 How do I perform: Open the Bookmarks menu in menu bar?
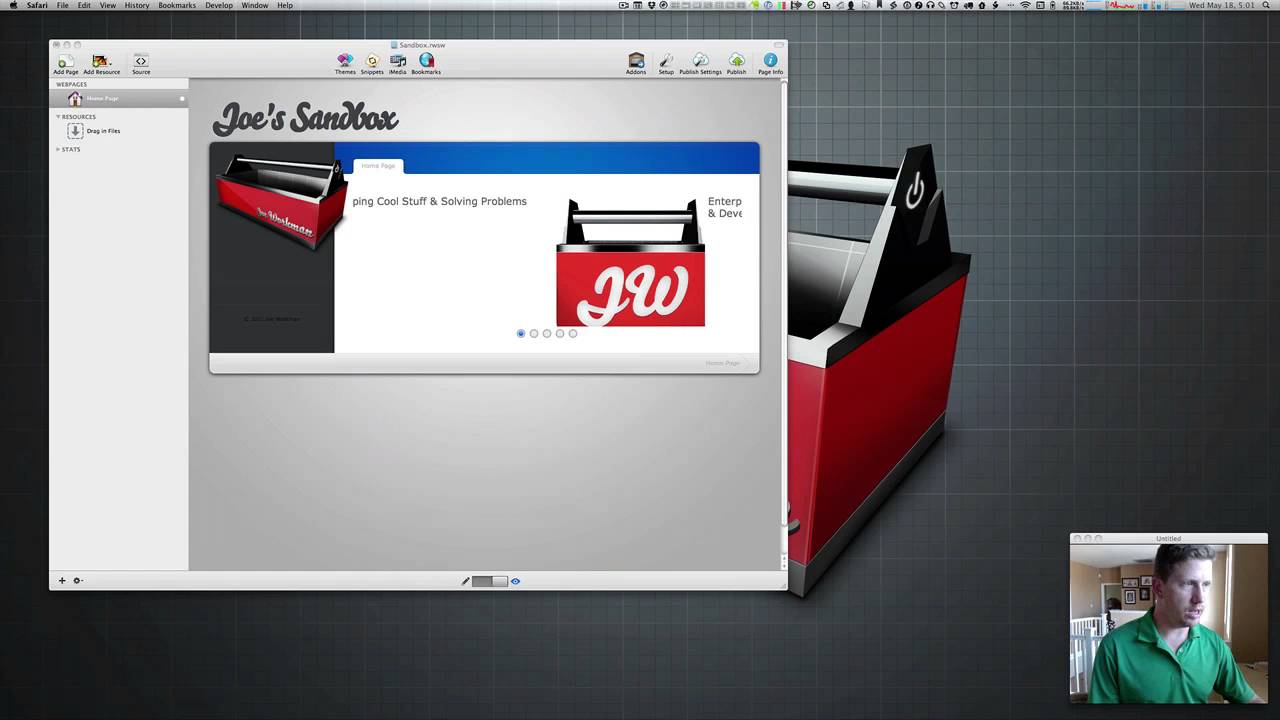click(177, 5)
